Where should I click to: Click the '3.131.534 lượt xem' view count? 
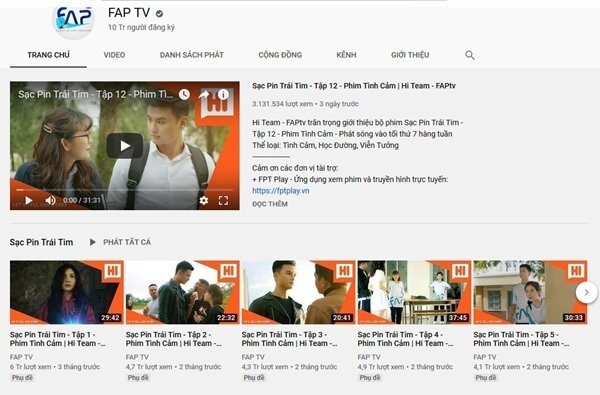282,104
